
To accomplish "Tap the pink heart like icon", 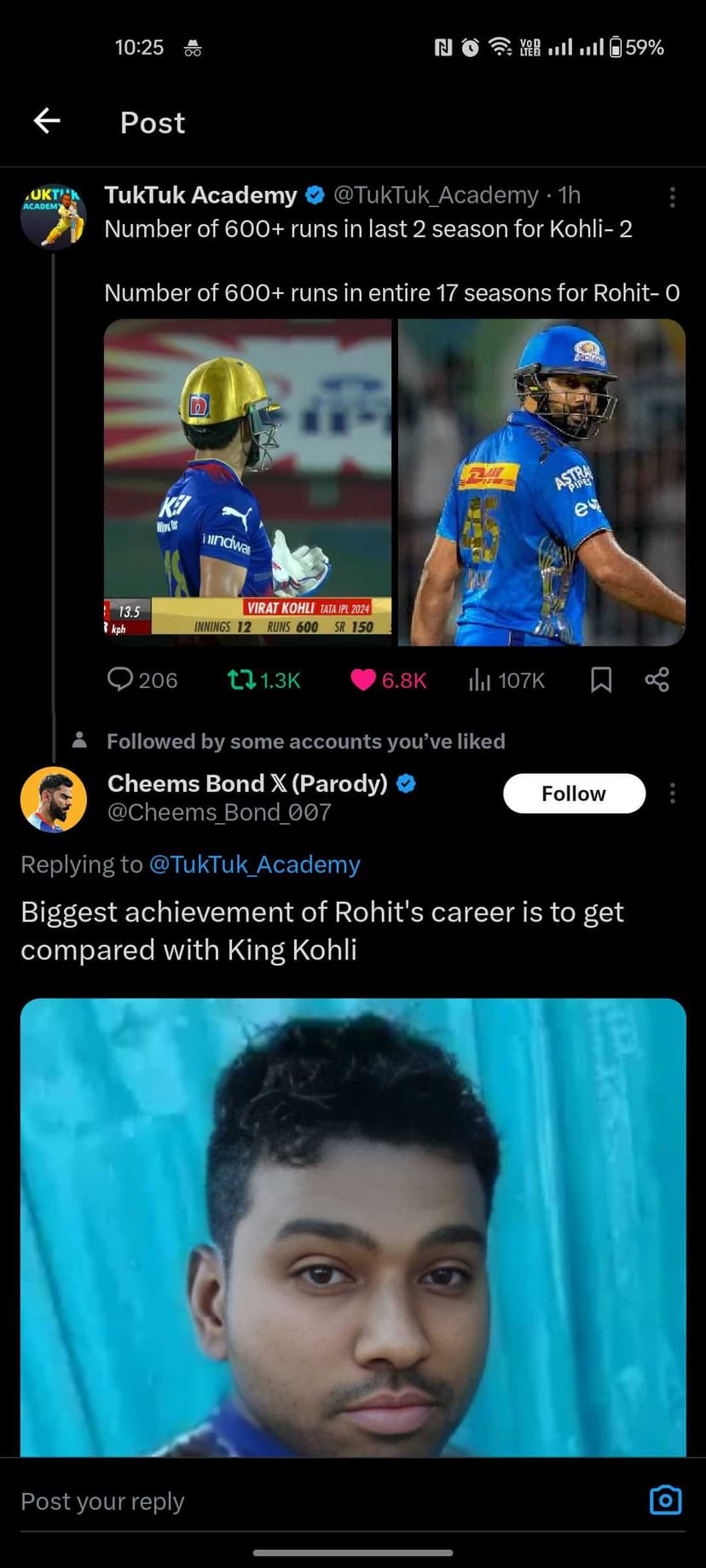I will [x=363, y=679].
